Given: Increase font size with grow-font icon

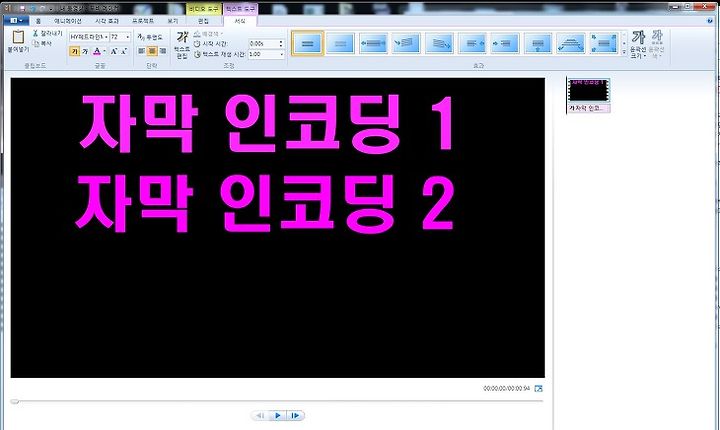Looking at the screenshot, I should click(x=114, y=51).
